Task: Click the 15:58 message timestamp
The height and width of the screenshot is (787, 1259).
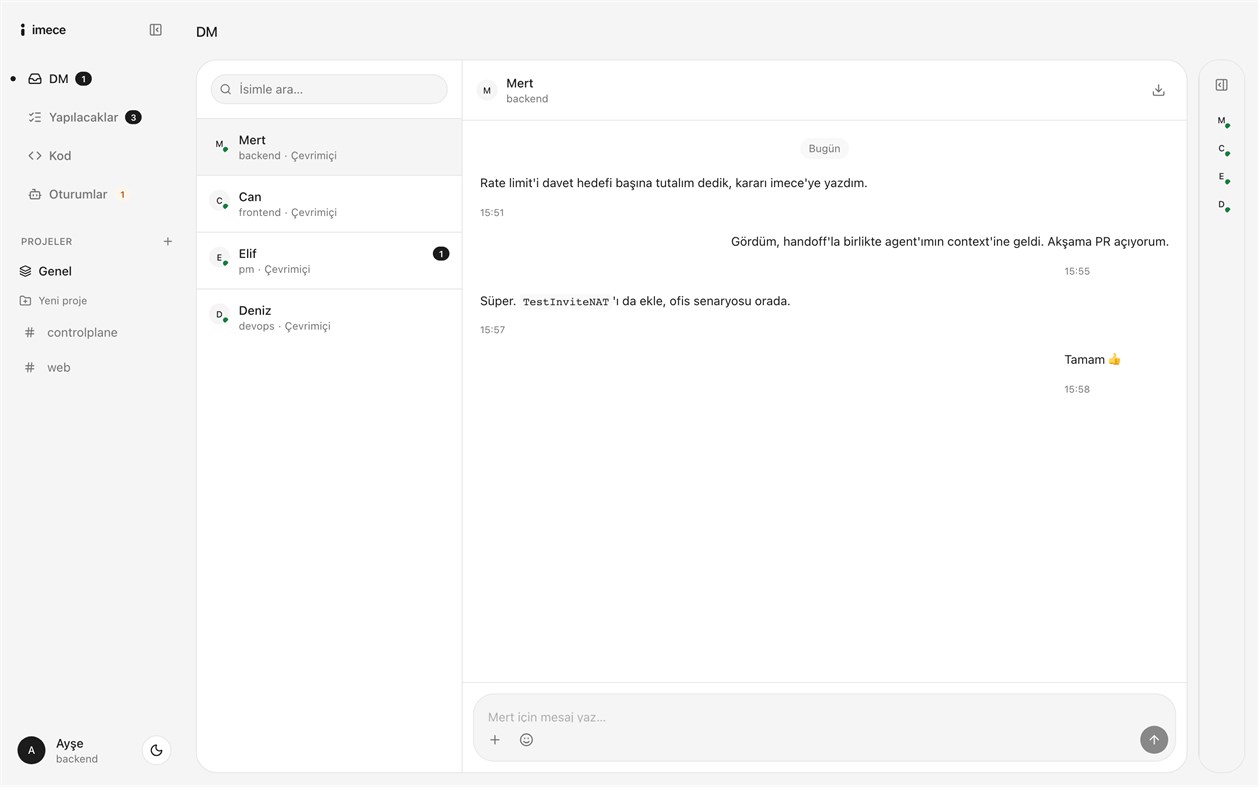Action: pyautogui.click(x=1077, y=389)
